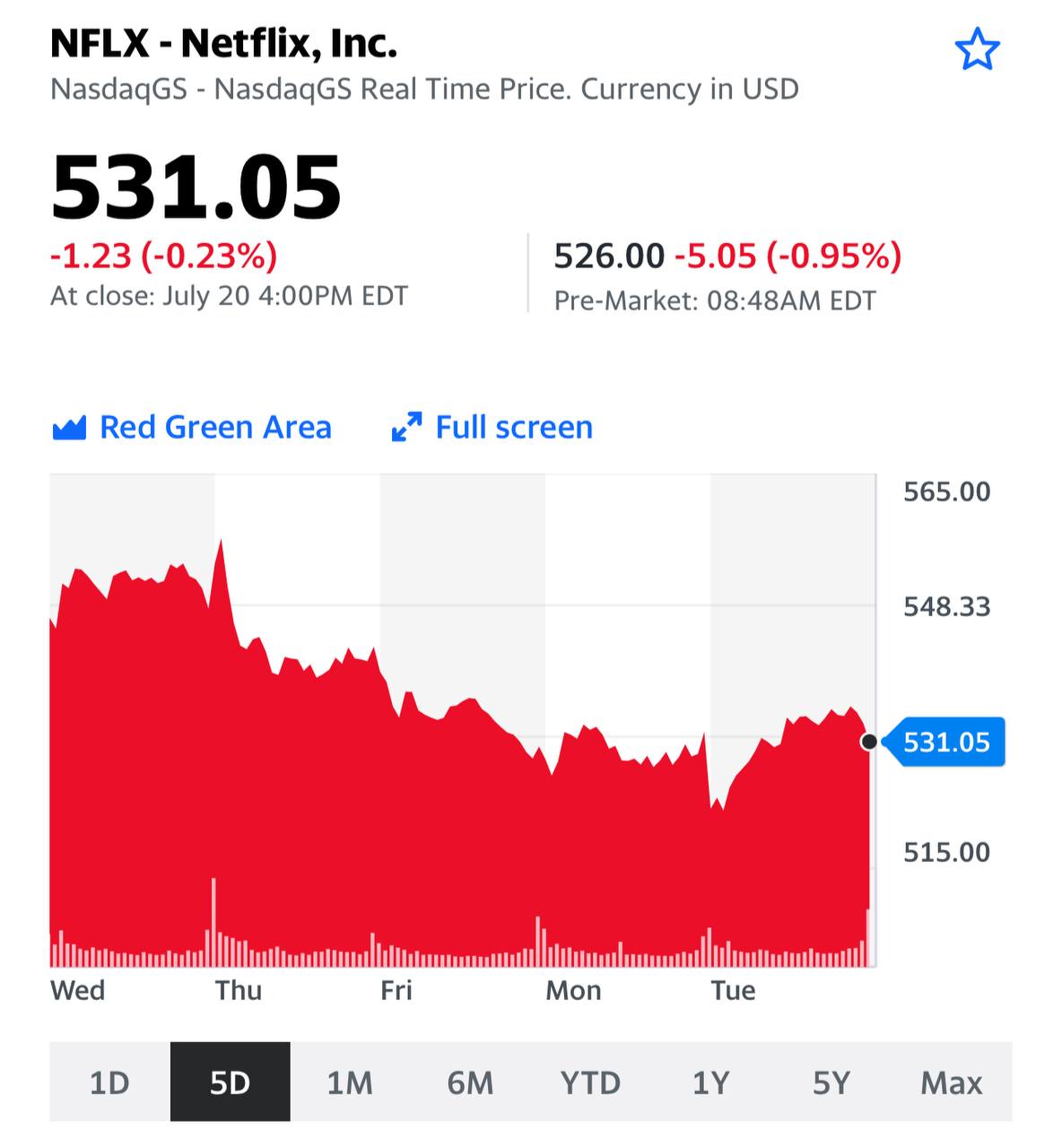The height and width of the screenshot is (1148, 1062).
Task: Click the Thursday price peak on chart
Action: click(220, 542)
